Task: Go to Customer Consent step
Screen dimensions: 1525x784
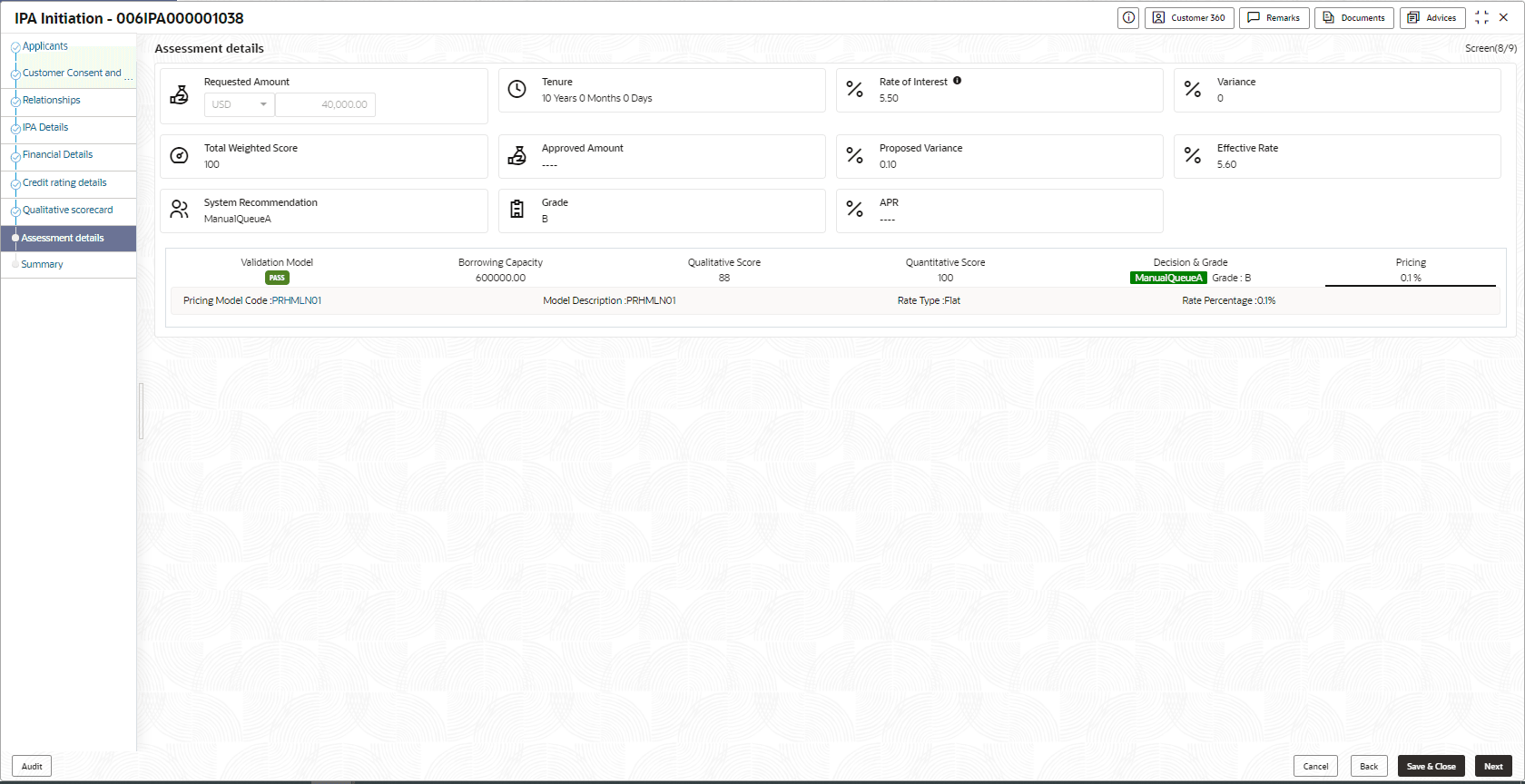Action: (x=72, y=73)
